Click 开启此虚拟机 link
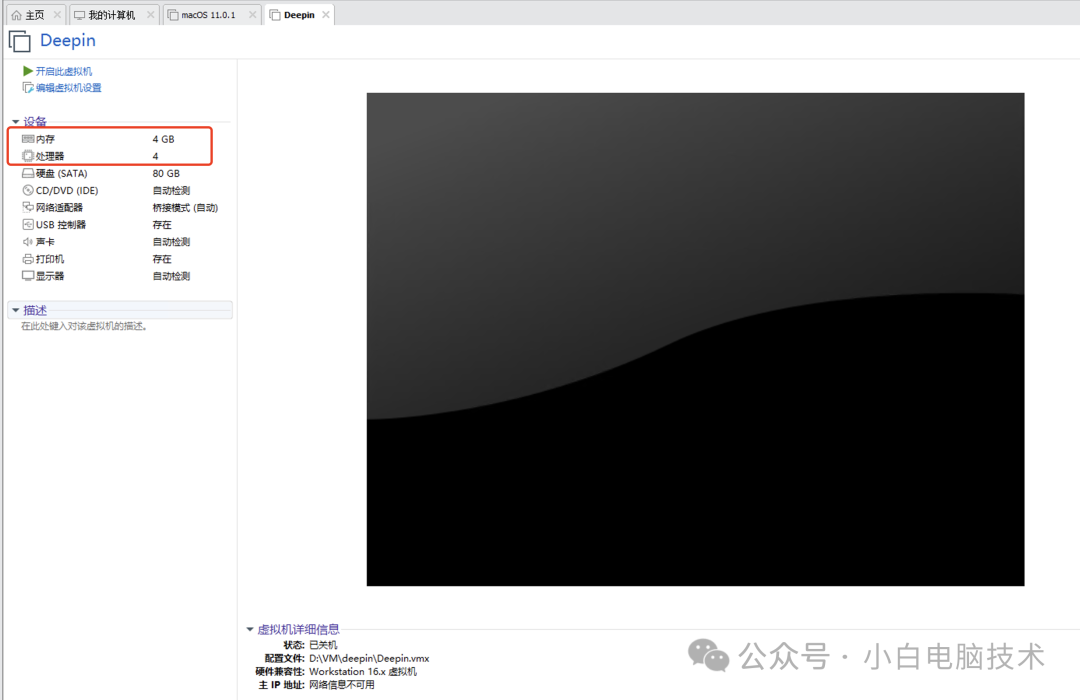 tap(63, 71)
